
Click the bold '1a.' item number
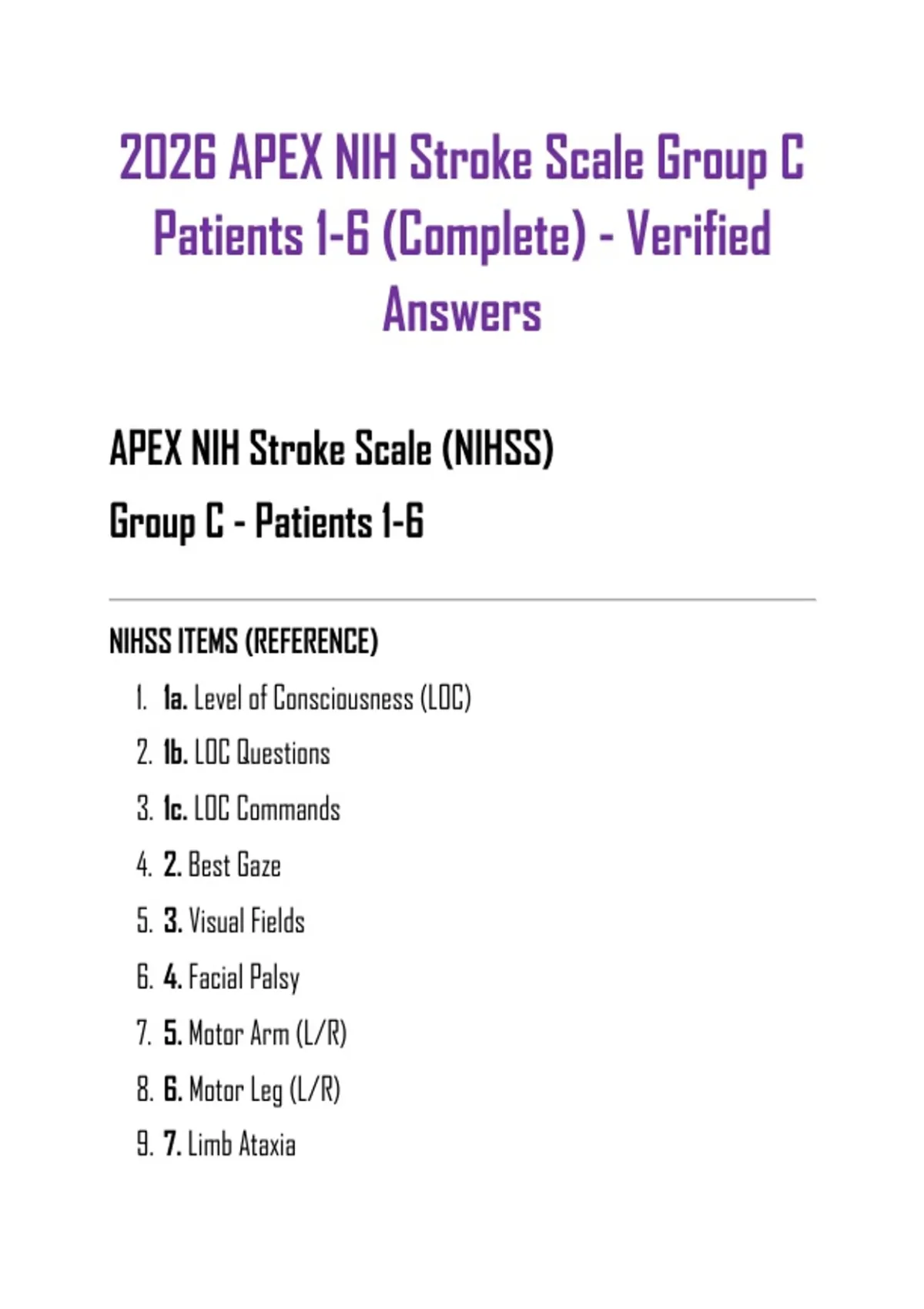pyautogui.click(x=175, y=698)
